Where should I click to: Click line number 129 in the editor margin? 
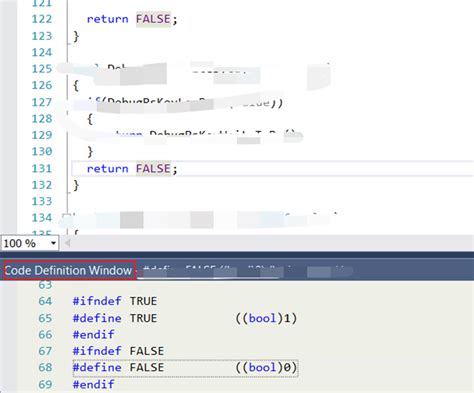click(42, 135)
